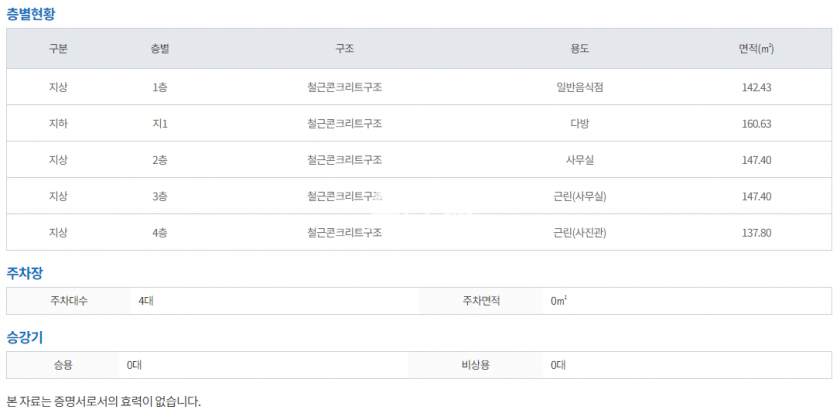
Task: Click the 층별현황 section heading
Action: (31, 14)
